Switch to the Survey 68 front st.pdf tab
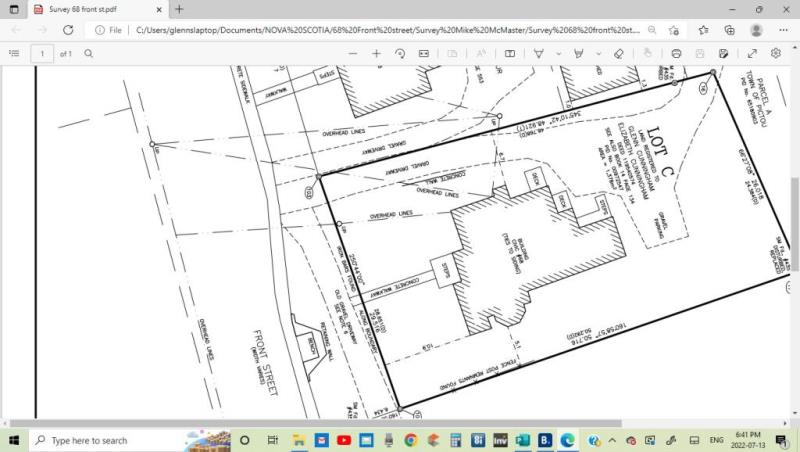The image size is (800, 452). (x=90, y=9)
